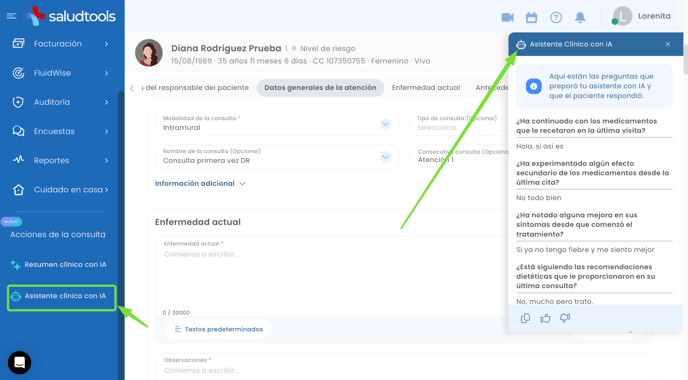688x380 pixels.
Task: Expand the Facturación submenu arrow
Action: coord(107,44)
